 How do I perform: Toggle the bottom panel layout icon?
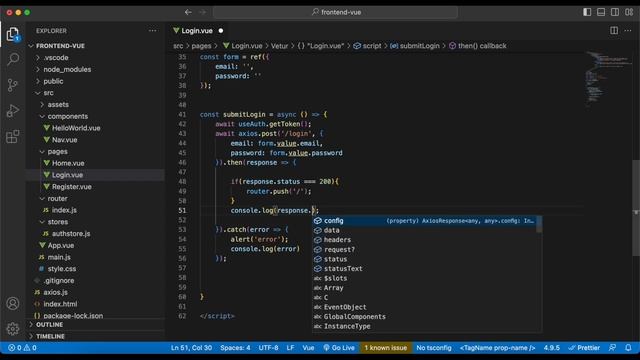pyautogui.click(x=601, y=12)
